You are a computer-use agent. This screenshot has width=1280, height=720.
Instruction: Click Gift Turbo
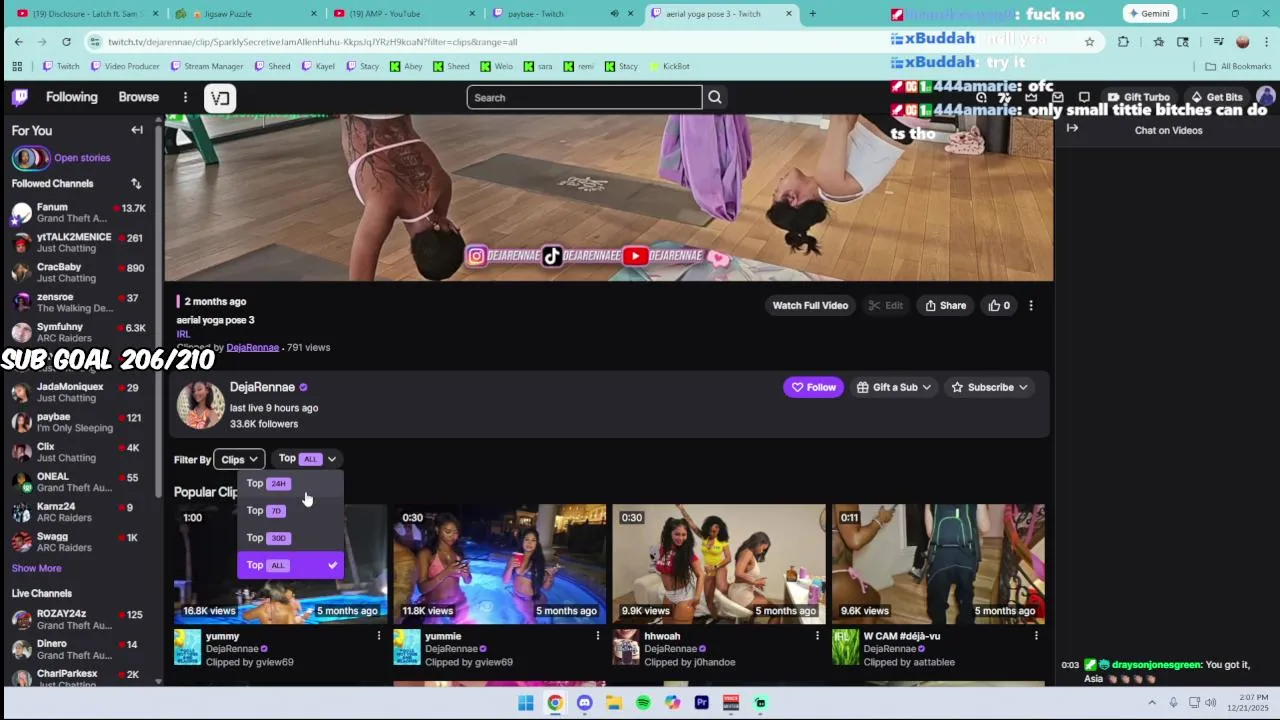[x=1138, y=97]
